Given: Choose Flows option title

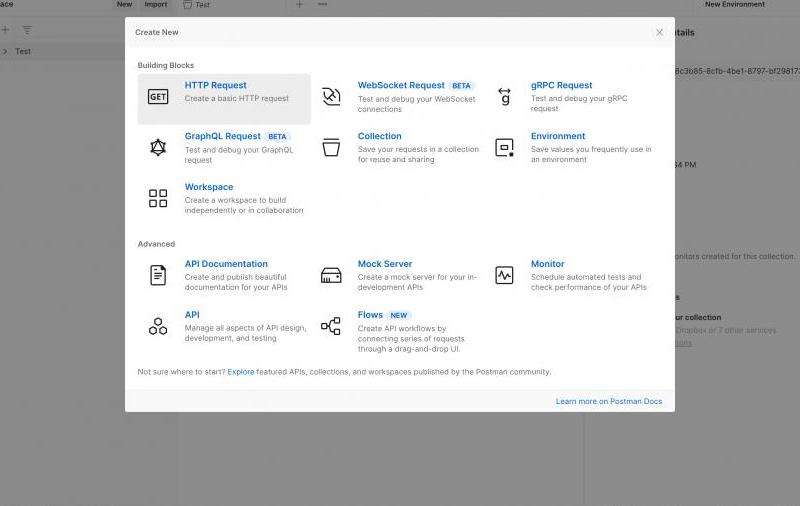Looking at the screenshot, I should pos(370,315).
